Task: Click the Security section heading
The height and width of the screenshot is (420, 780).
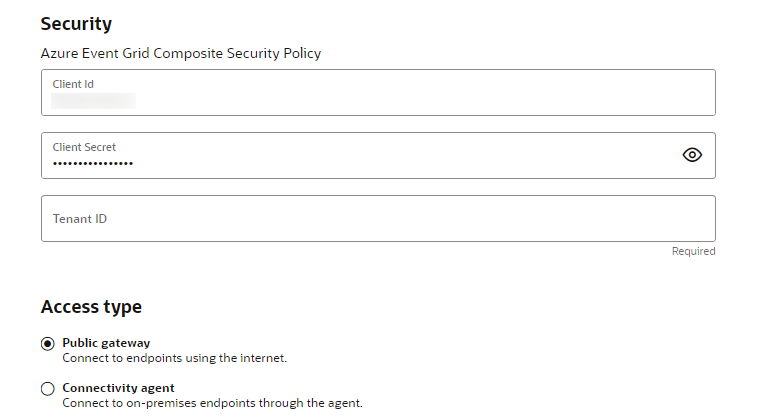Action: click(76, 23)
